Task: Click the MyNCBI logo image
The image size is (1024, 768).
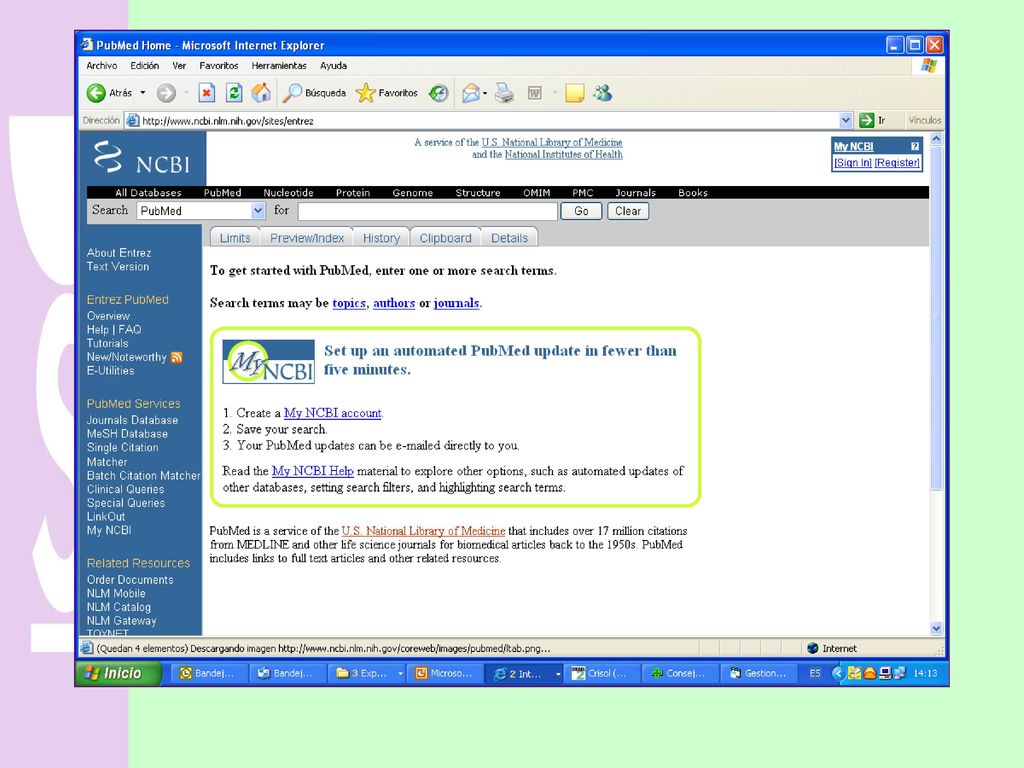Action: pyautogui.click(x=268, y=361)
